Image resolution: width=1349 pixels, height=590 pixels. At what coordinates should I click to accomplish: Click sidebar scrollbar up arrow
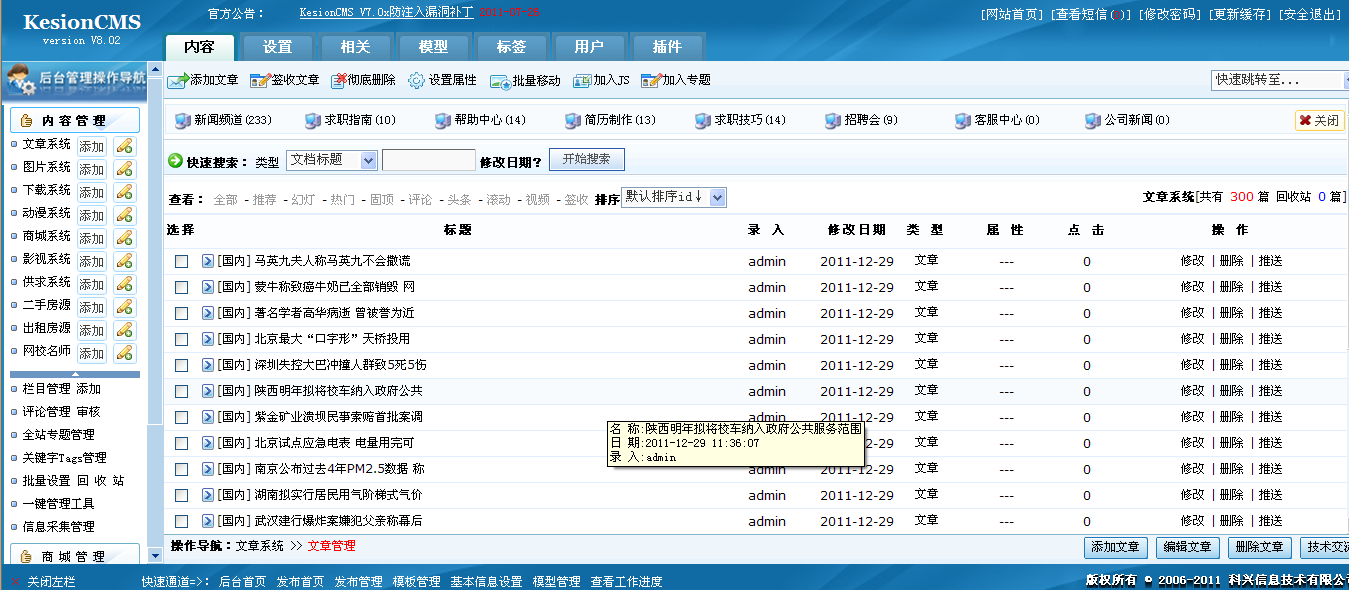(155, 71)
